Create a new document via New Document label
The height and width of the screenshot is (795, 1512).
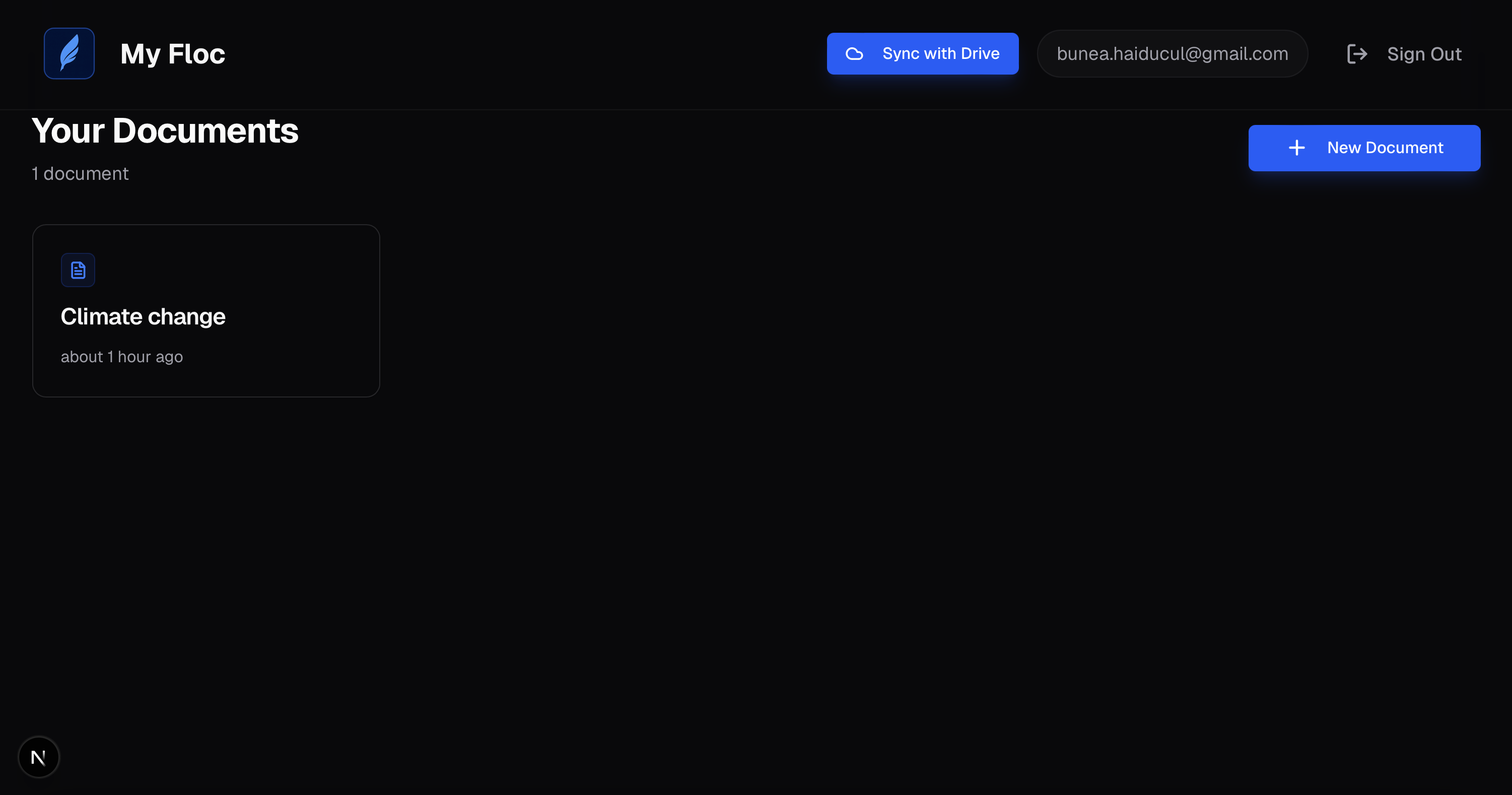pyautogui.click(x=1385, y=148)
